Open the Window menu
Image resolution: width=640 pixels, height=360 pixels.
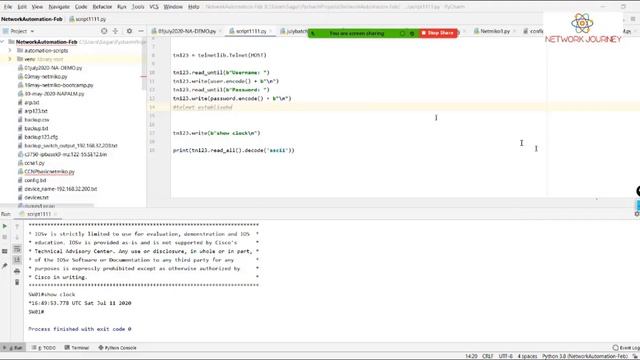tap(173, 7)
